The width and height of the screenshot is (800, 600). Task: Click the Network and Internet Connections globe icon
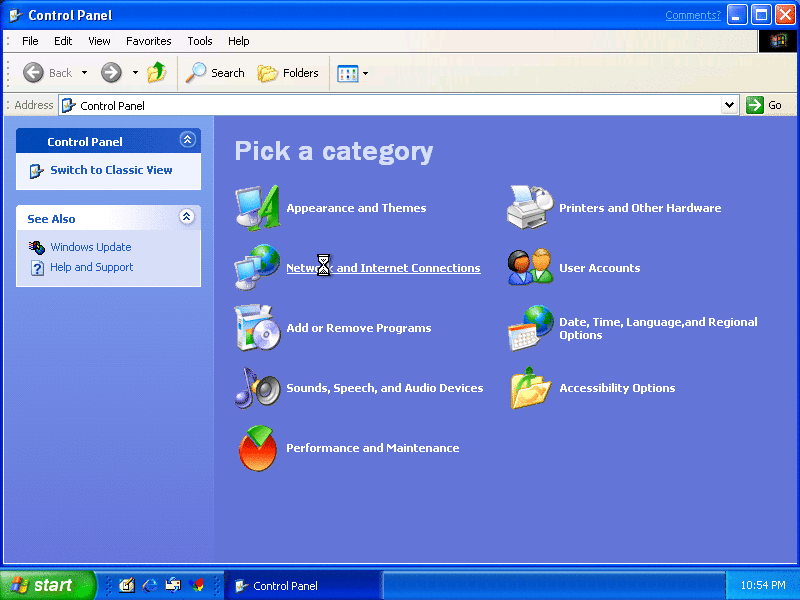258,267
